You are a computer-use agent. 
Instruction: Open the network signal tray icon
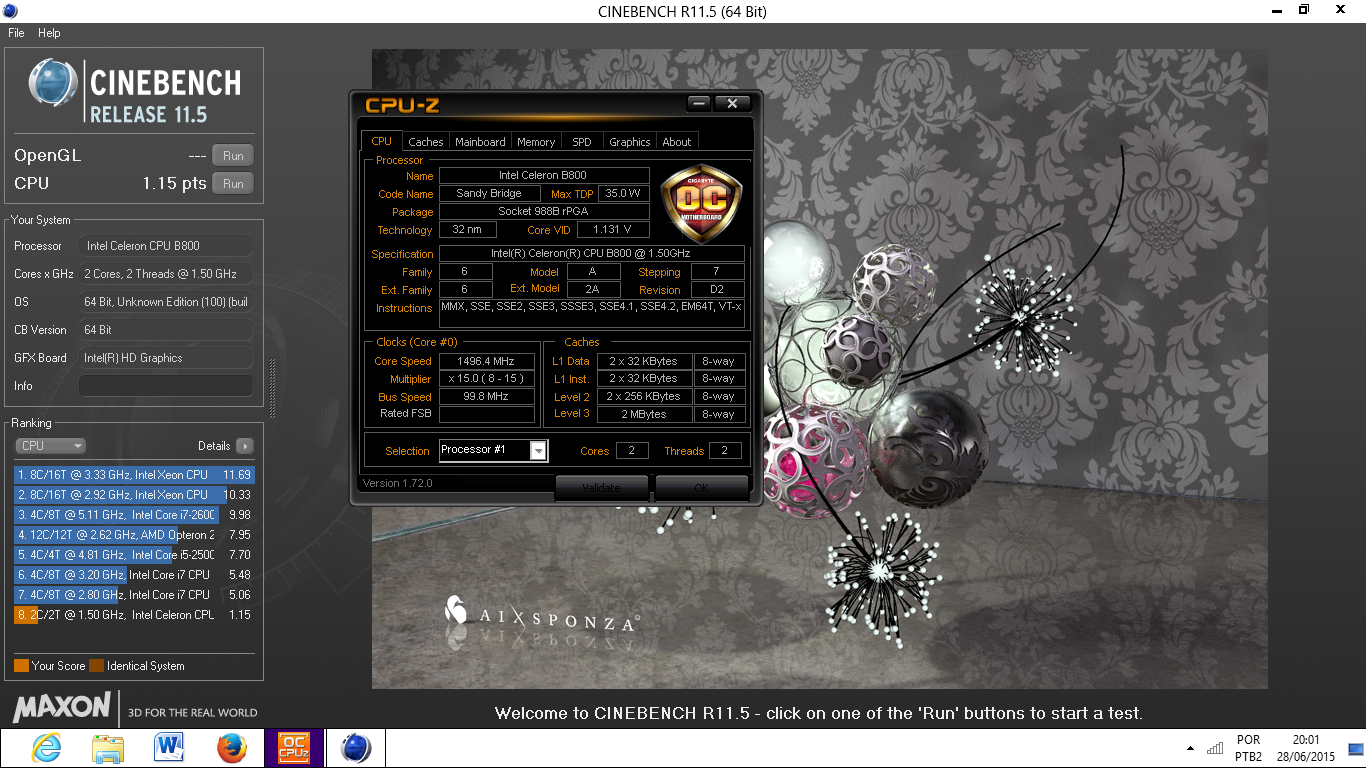point(1215,747)
